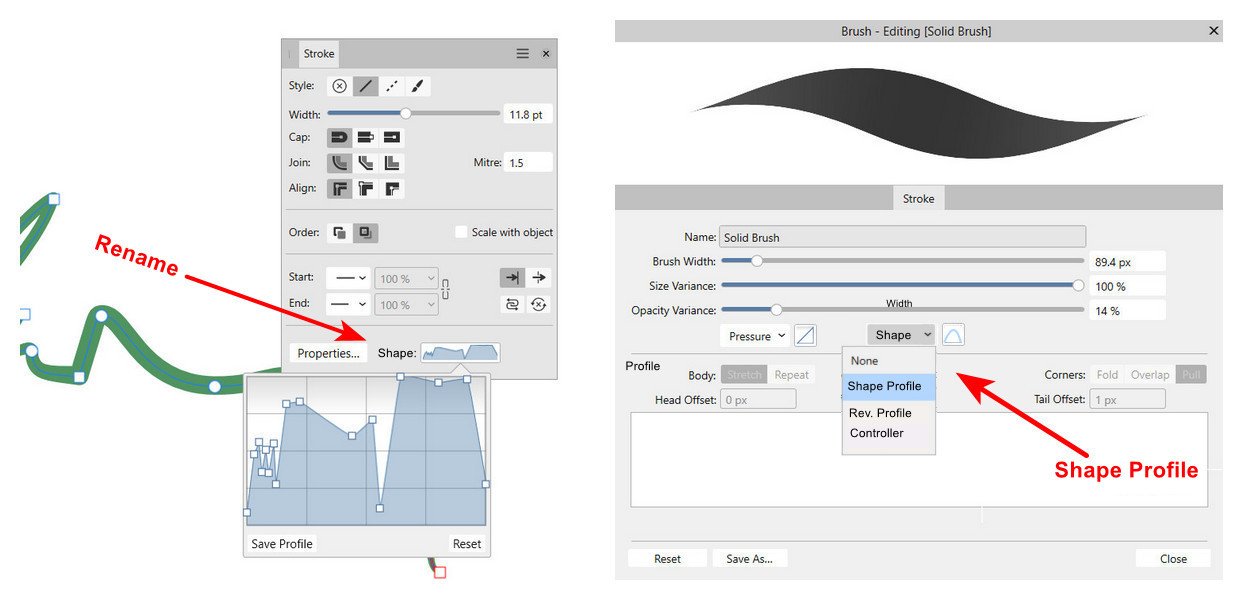Toggle the Repeat body option
The height and width of the screenshot is (600, 1243).
click(791, 375)
